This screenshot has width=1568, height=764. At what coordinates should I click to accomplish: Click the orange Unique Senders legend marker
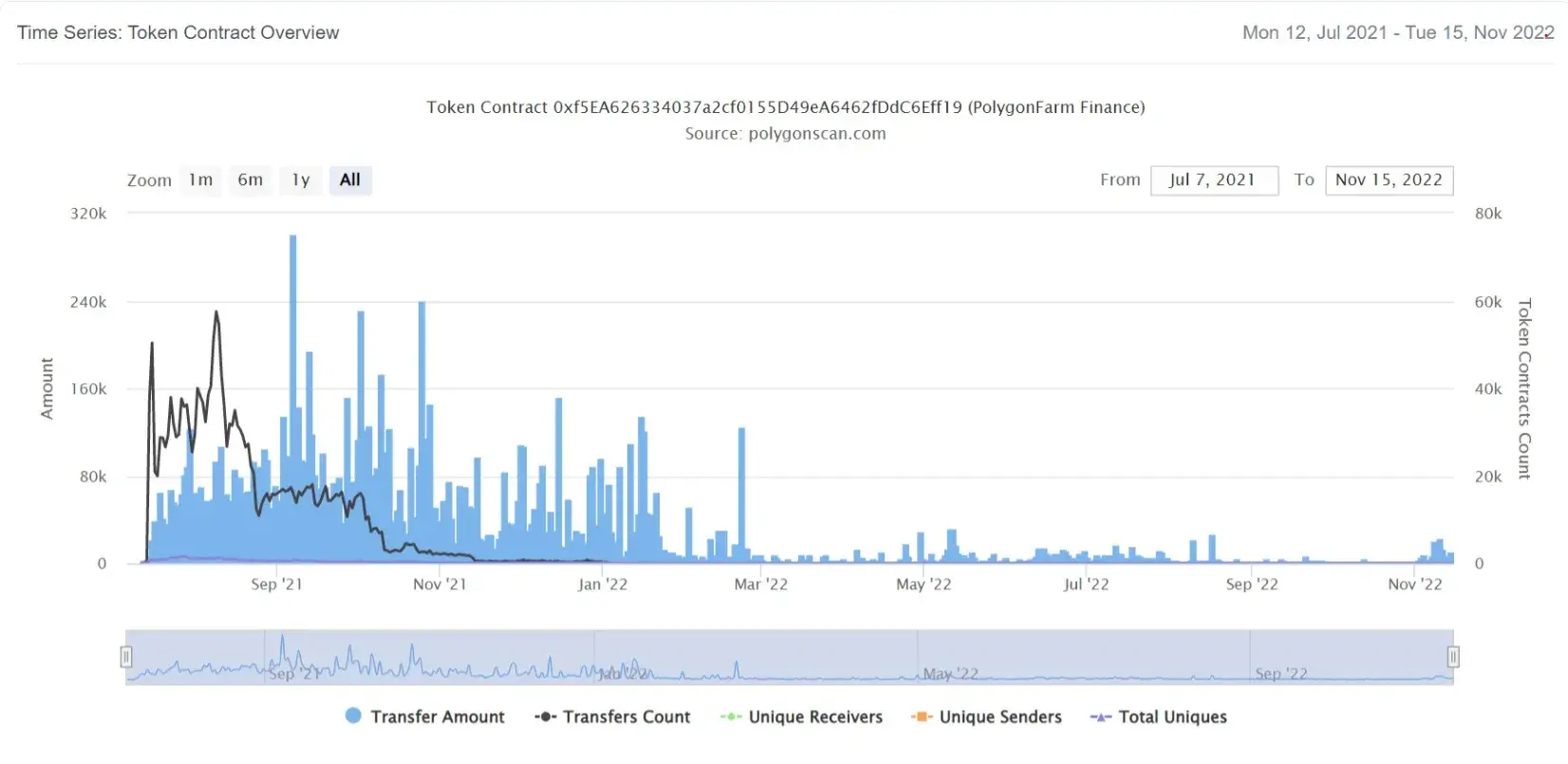coord(922,717)
